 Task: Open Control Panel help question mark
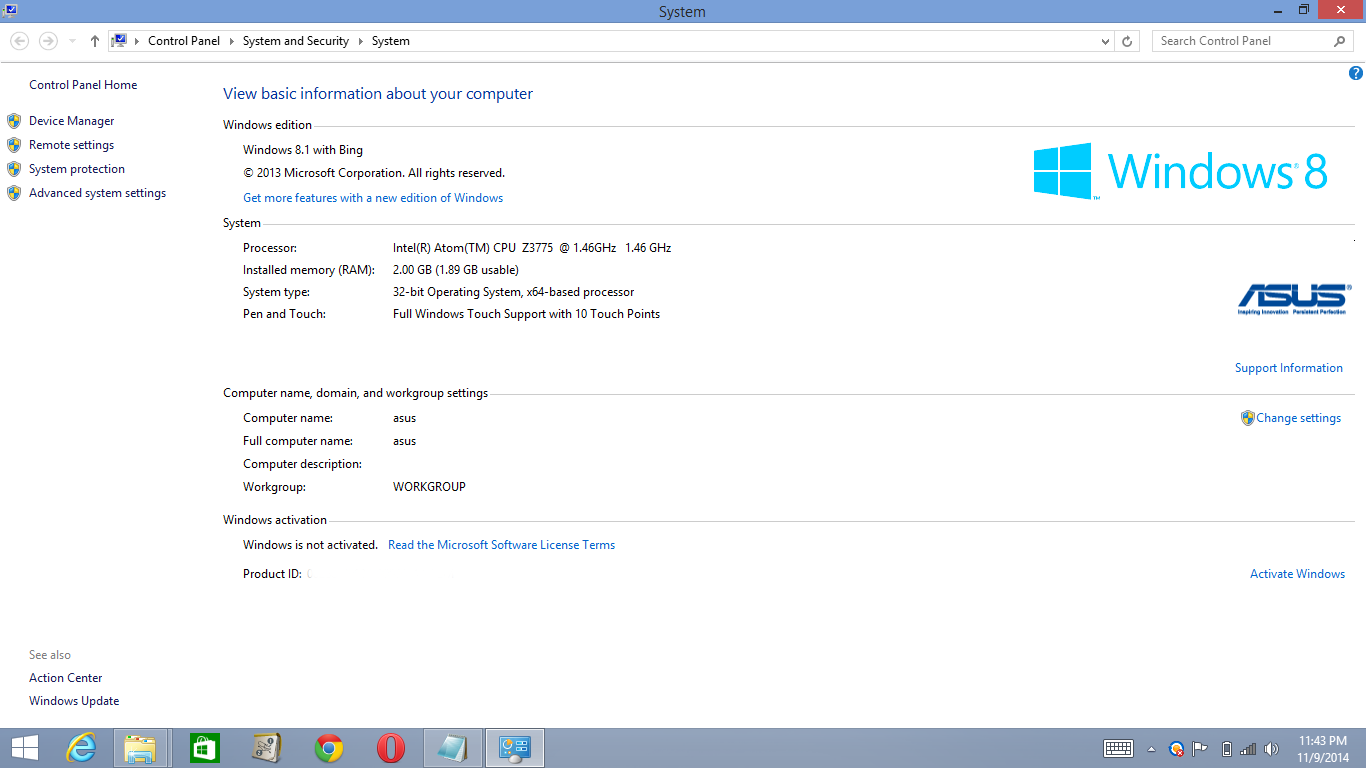coord(1356,73)
